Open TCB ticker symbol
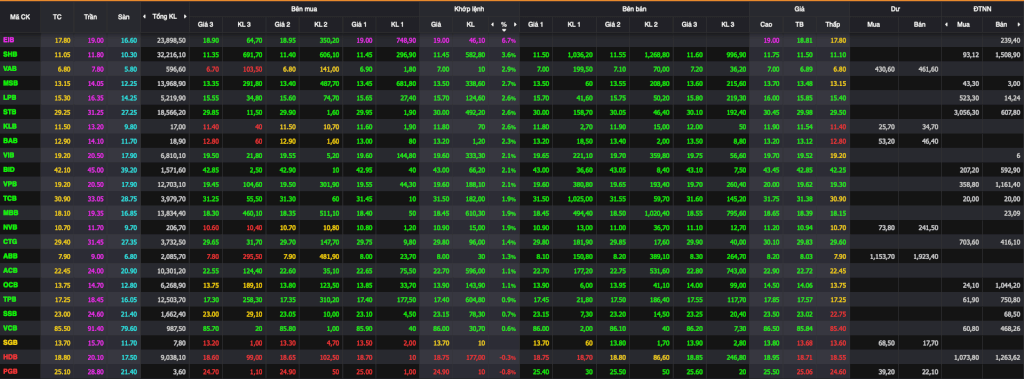Viewport: 1024px width, 379px height. point(9,198)
